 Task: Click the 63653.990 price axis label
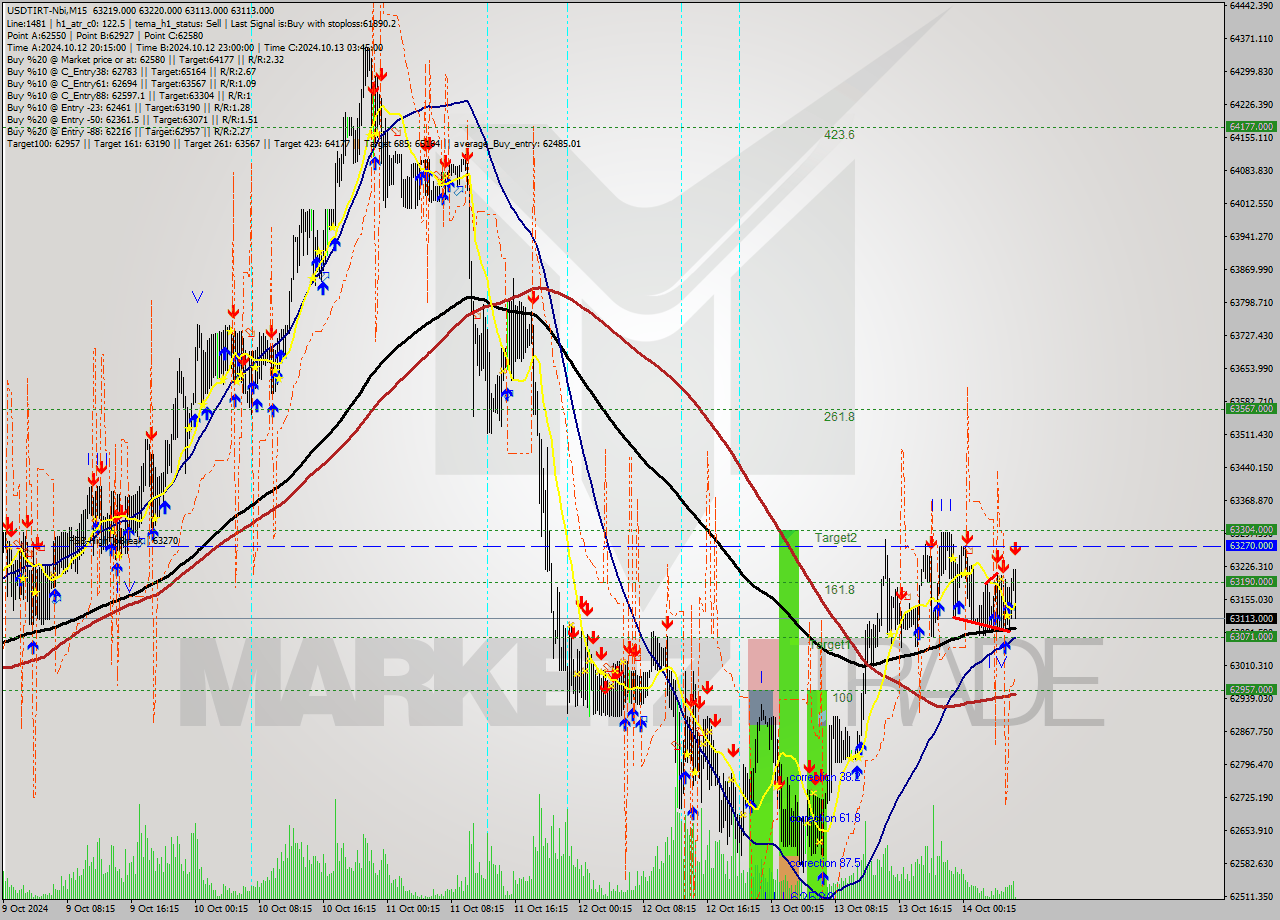[x=1251, y=368]
